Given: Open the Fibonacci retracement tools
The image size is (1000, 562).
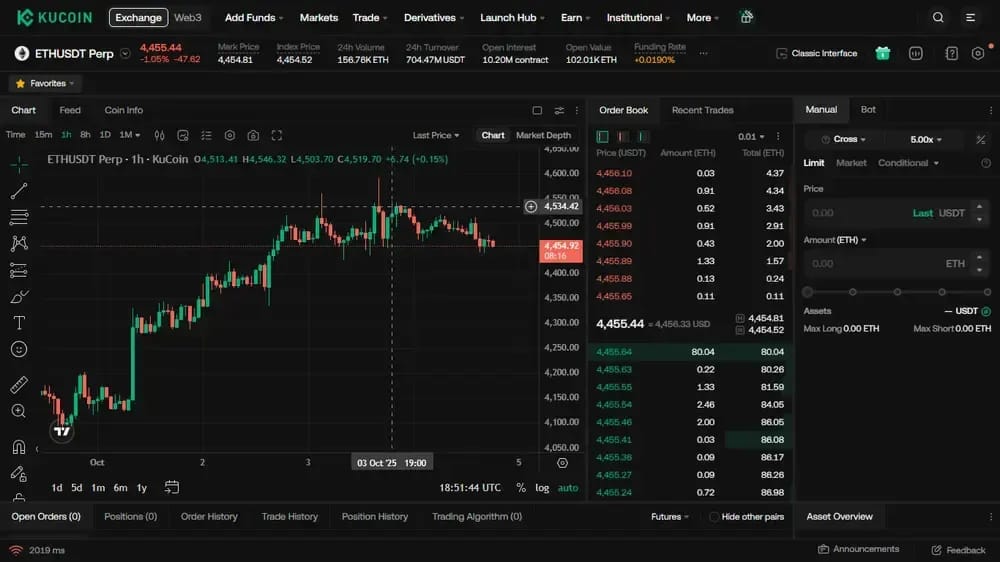Looking at the screenshot, I should coord(19,217).
